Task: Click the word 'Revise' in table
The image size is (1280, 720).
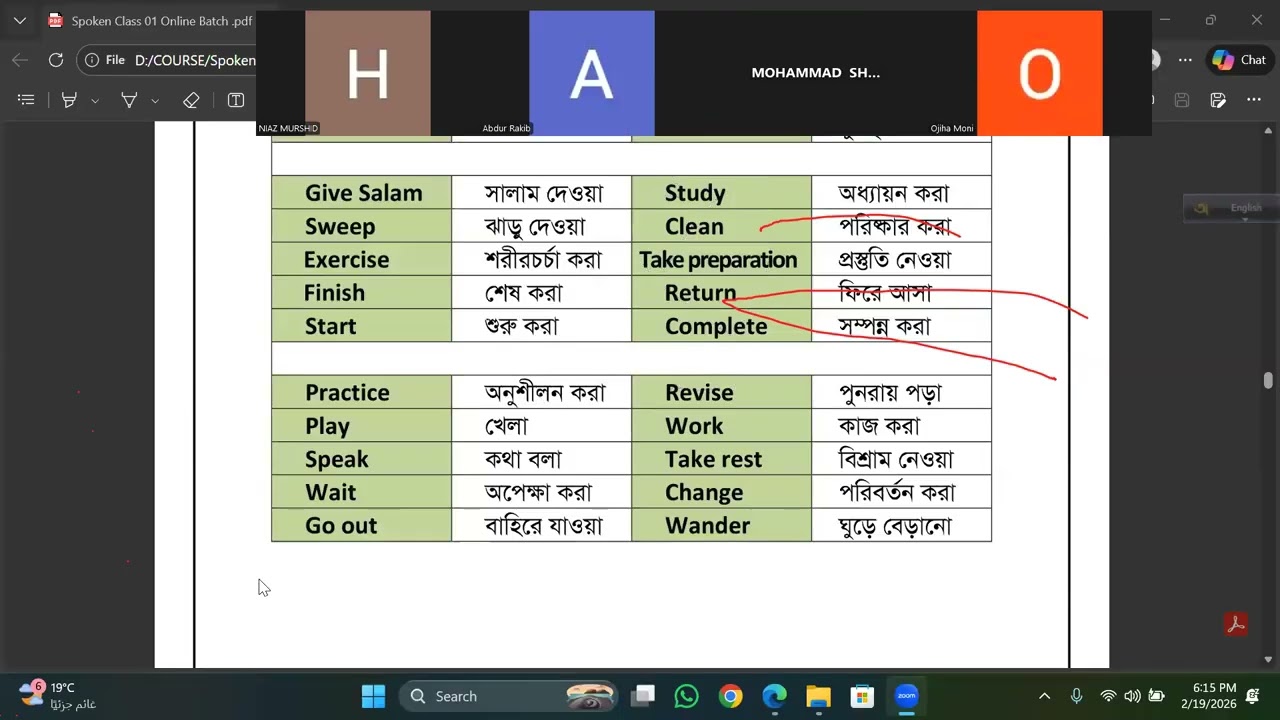Action: click(699, 393)
